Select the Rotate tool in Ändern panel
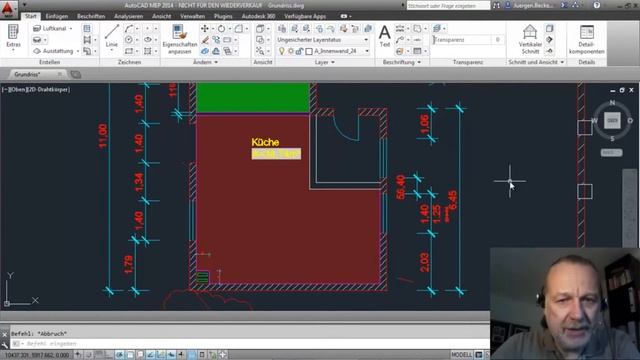 point(221,29)
